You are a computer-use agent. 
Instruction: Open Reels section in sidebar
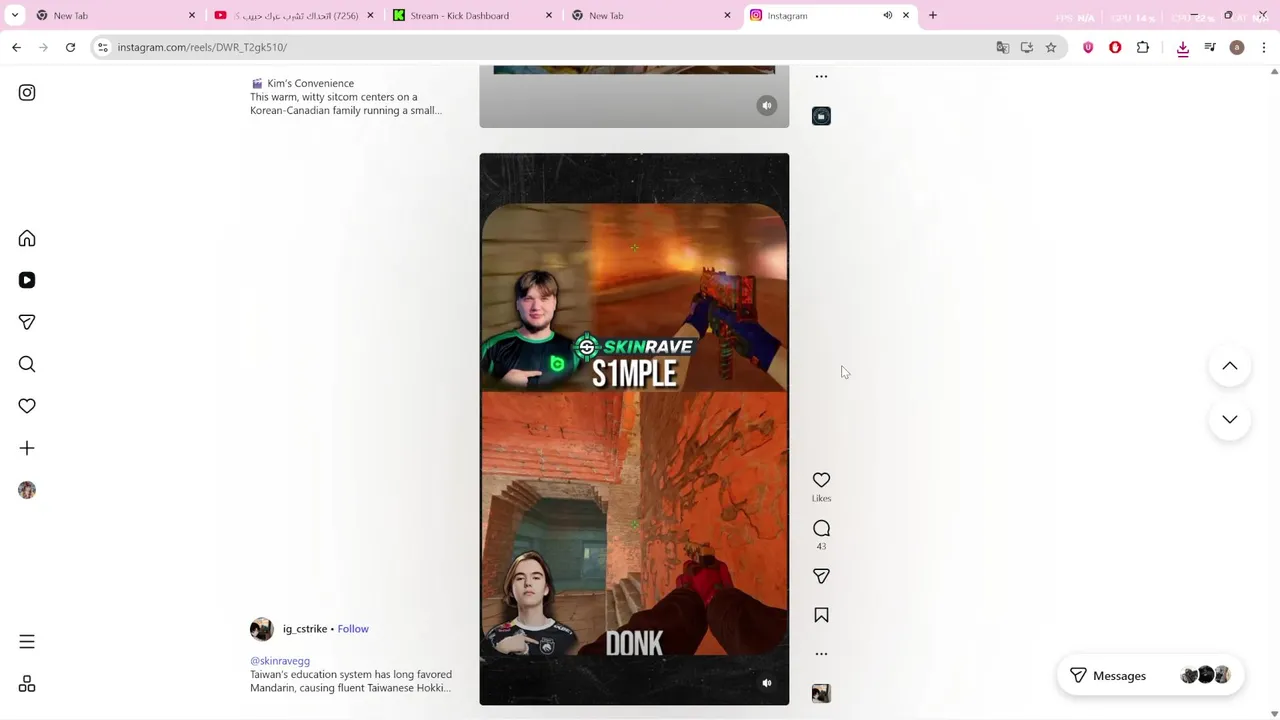pos(27,281)
